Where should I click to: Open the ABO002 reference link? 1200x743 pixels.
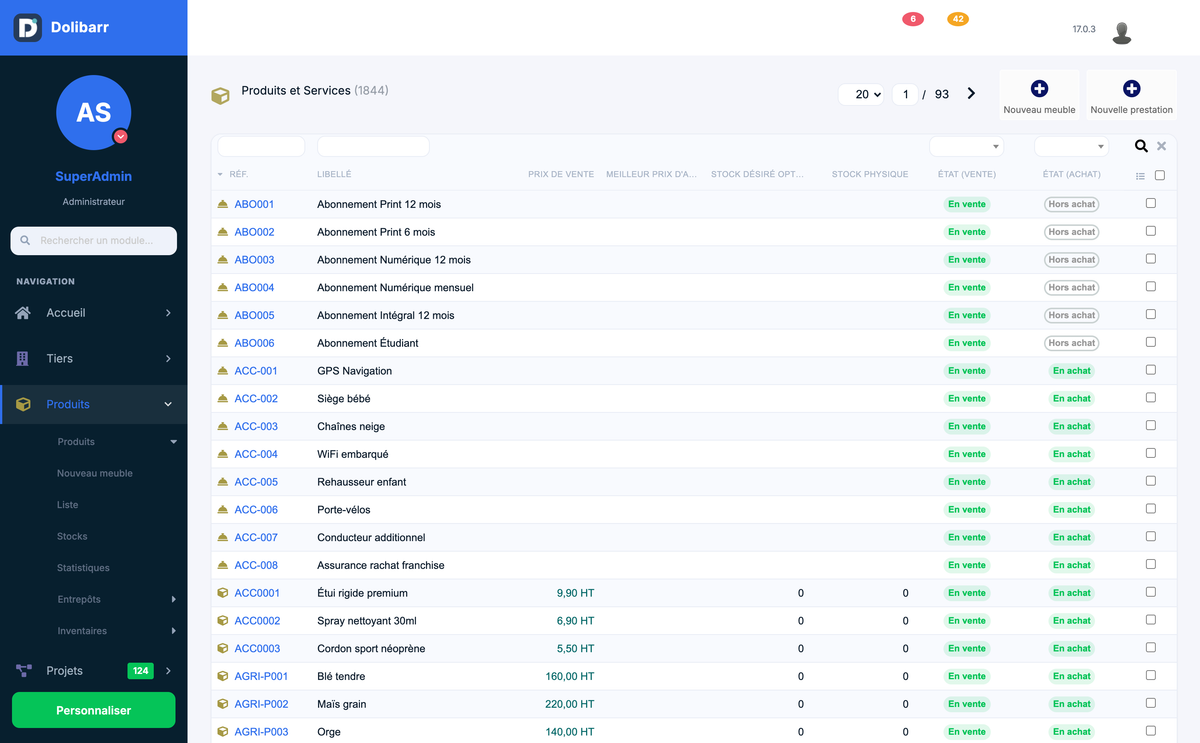254,232
